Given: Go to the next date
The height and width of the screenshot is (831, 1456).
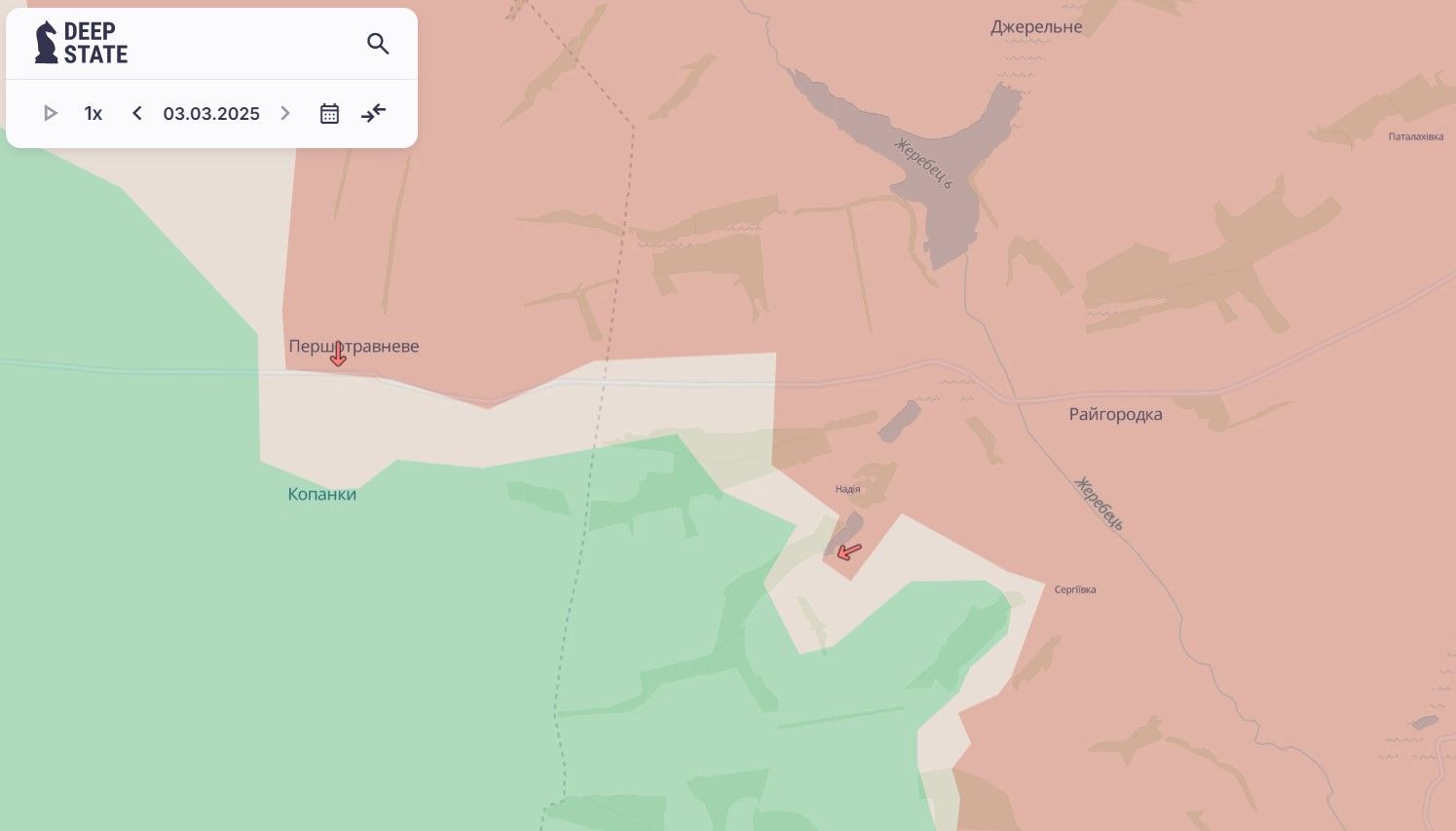Looking at the screenshot, I should pyautogui.click(x=285, y=114).
